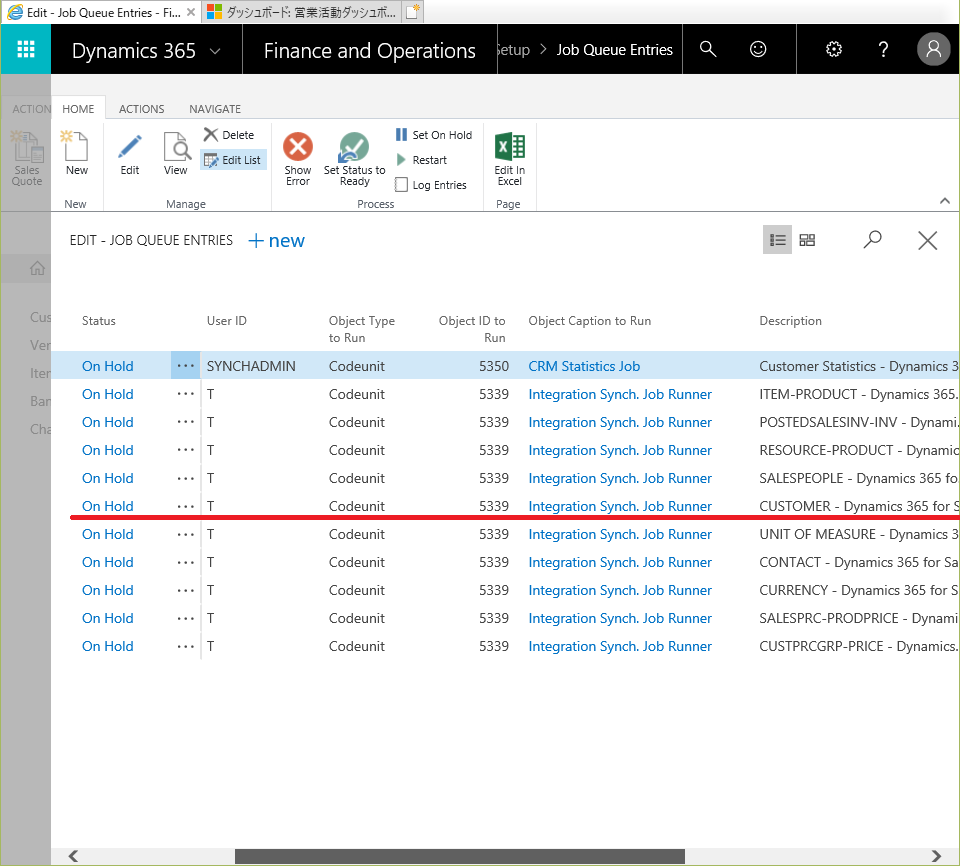Click the Delete X icon
960x866 pixels.
click(211, 134)
